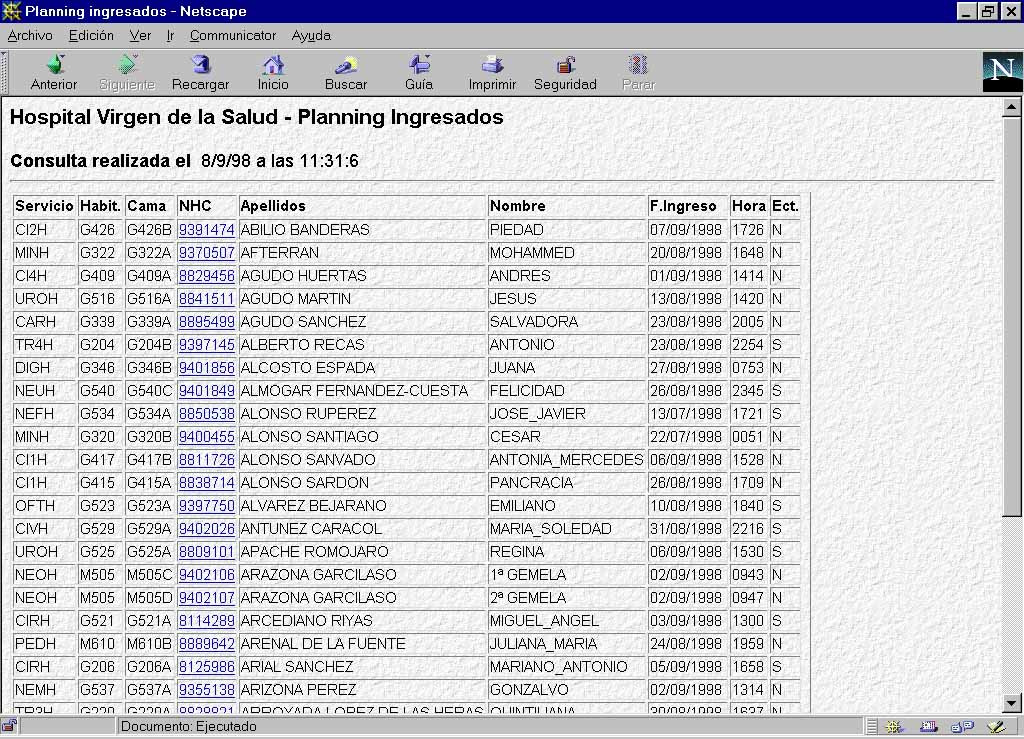Click the toolbar collapse grip handle

pos(5,72)
